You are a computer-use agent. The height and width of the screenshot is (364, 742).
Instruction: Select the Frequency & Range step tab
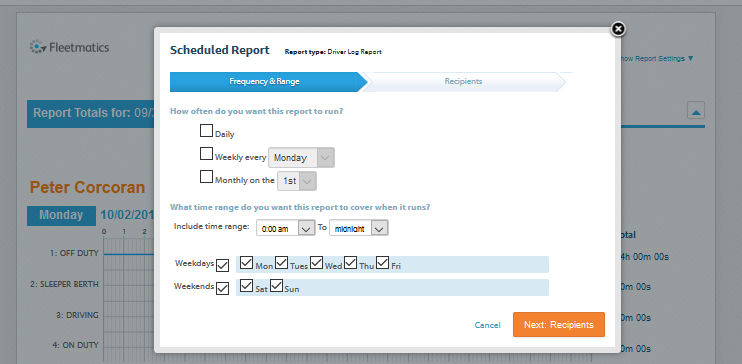coord(265,81)
